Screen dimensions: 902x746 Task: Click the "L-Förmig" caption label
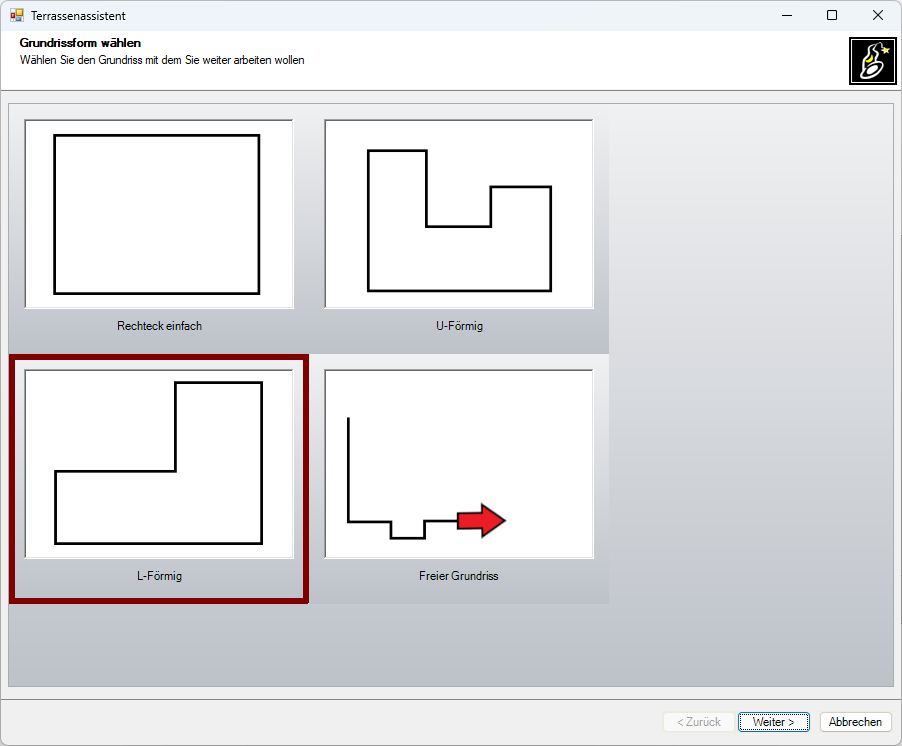point(159,576)
